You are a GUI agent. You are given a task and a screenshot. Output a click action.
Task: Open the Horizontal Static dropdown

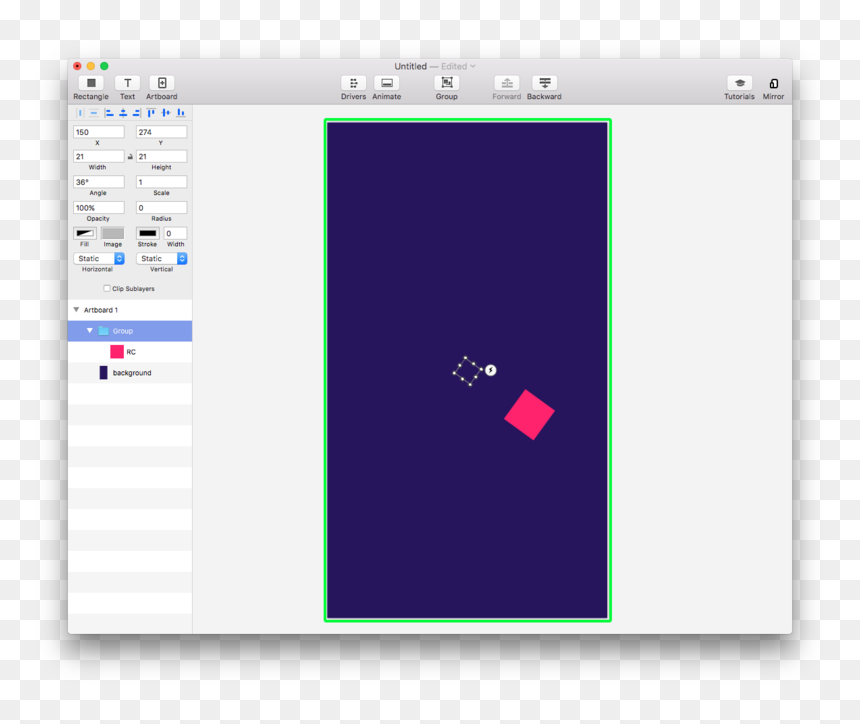pos(99,258)
